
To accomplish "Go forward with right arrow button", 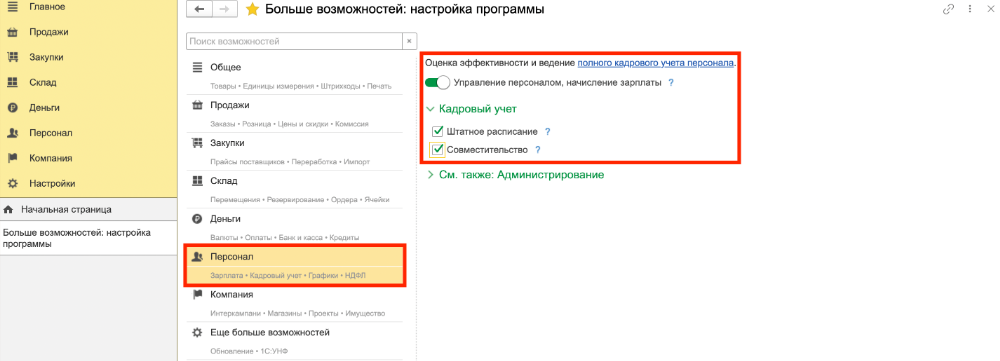I will tap(224, 9).
